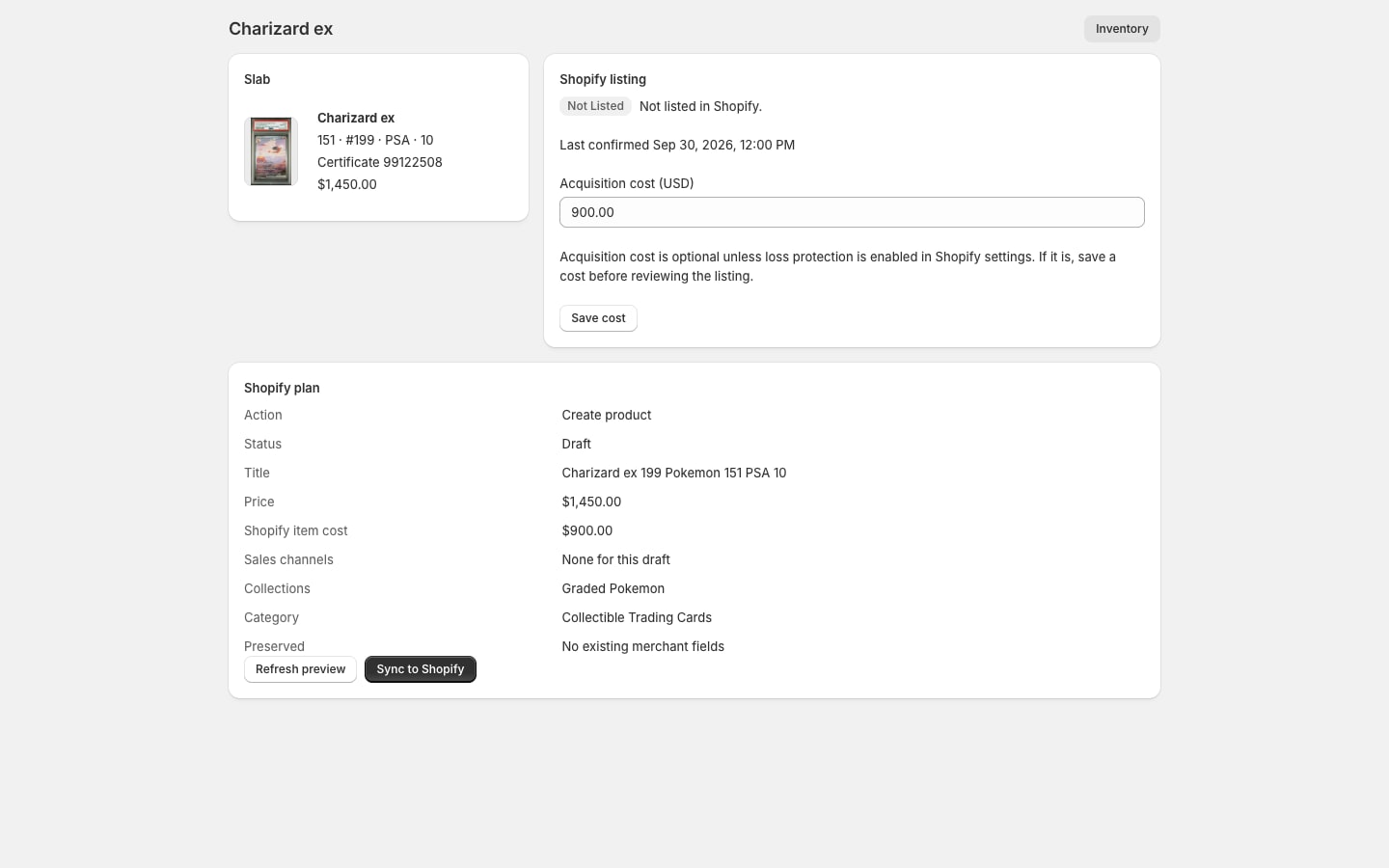Click the Preserved row label

tap(274, 646)
